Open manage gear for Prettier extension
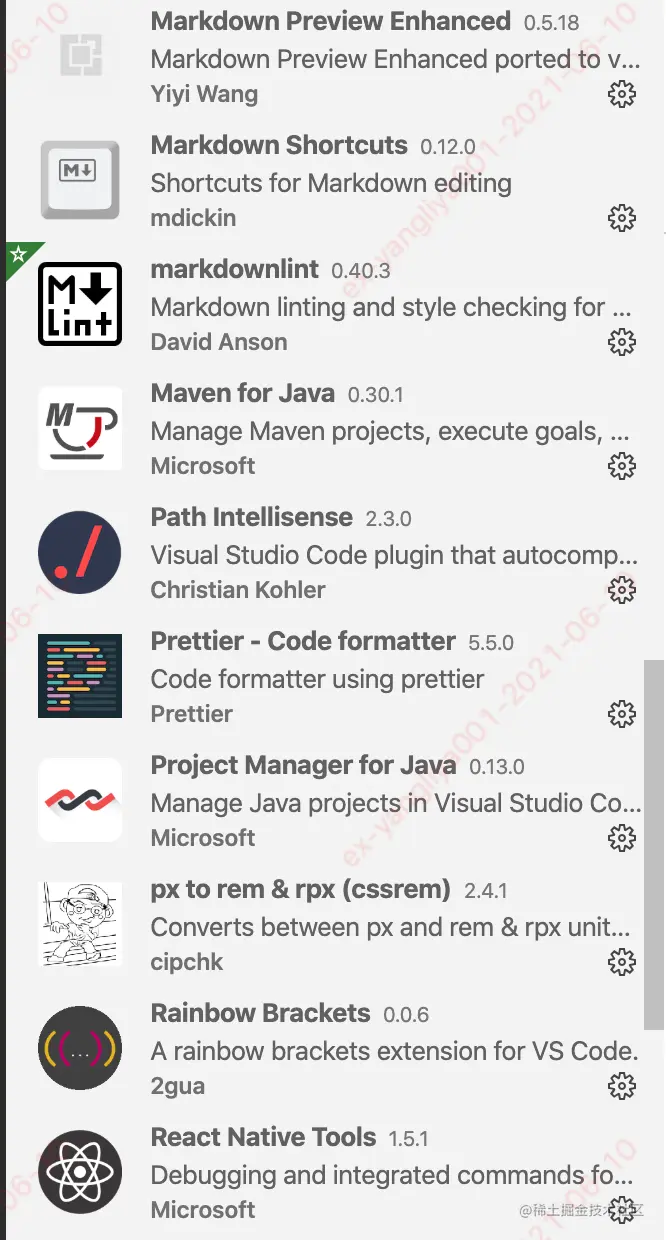This screenshot has width=666, height=1240. [622, 714]
